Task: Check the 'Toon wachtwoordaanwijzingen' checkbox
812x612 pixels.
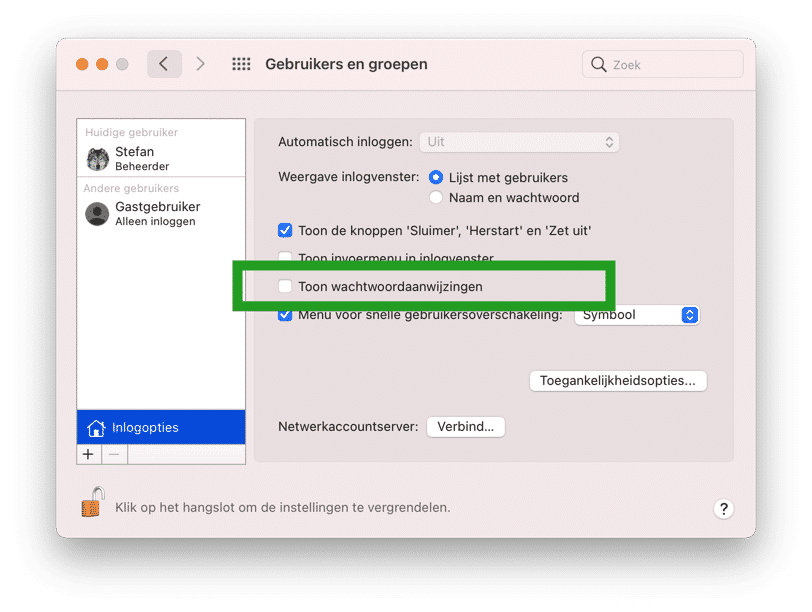Action: 285,286
